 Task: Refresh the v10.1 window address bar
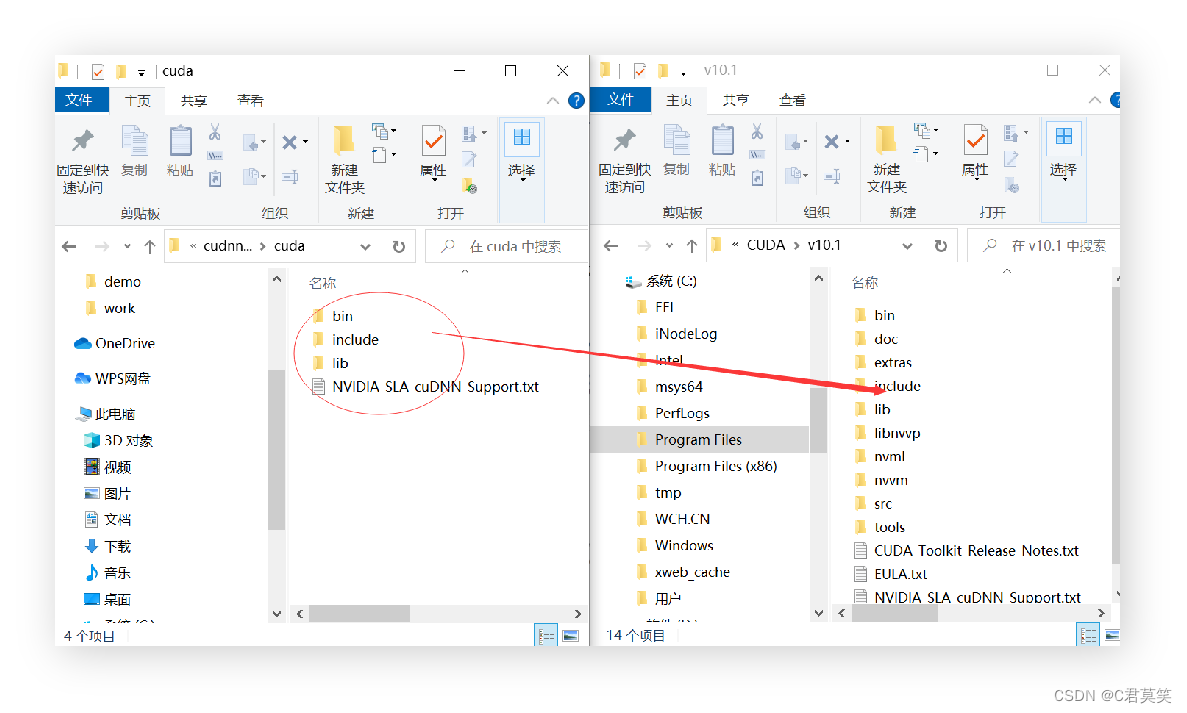(x=940, y=245)
